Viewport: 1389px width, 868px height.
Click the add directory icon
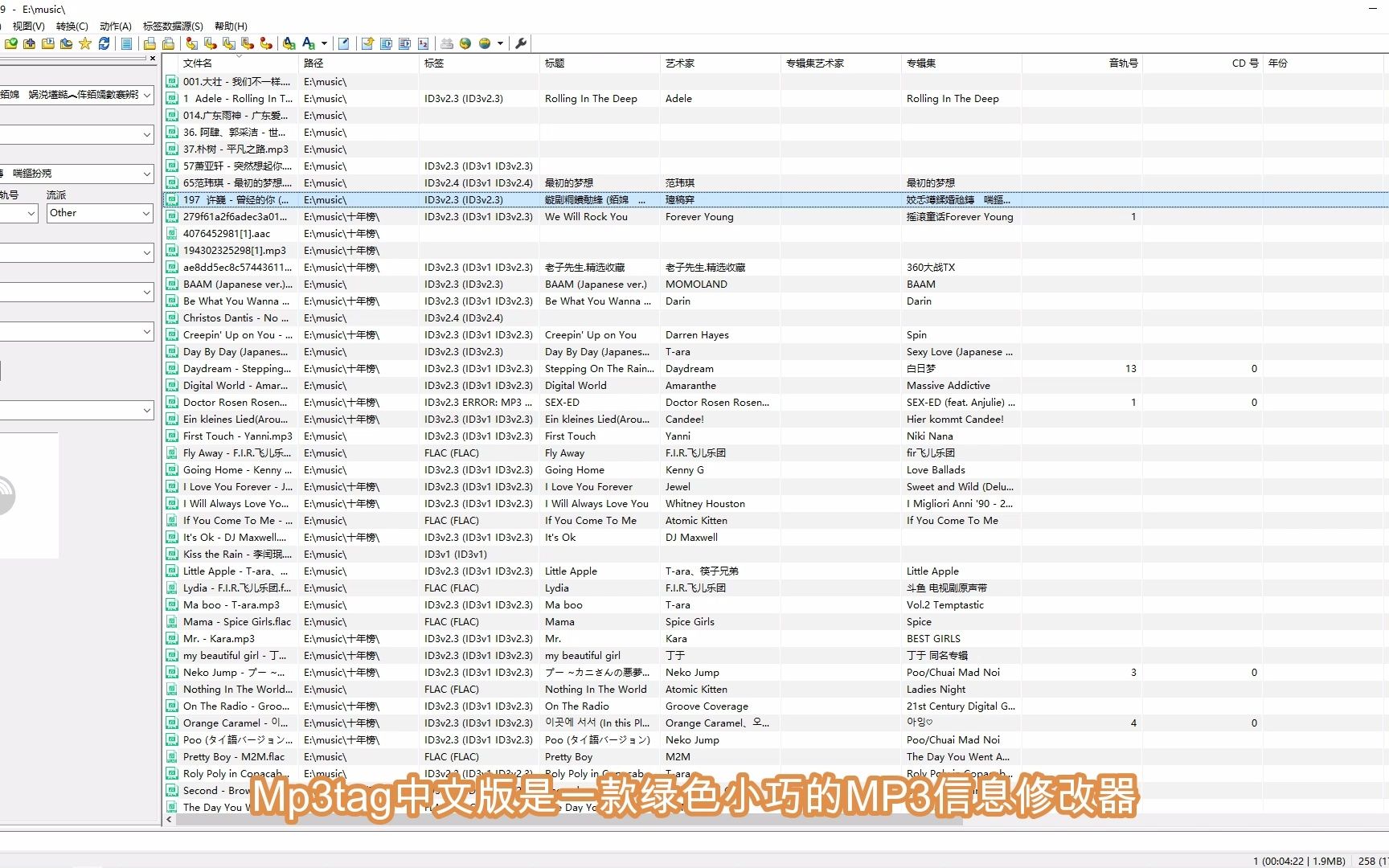29,43
